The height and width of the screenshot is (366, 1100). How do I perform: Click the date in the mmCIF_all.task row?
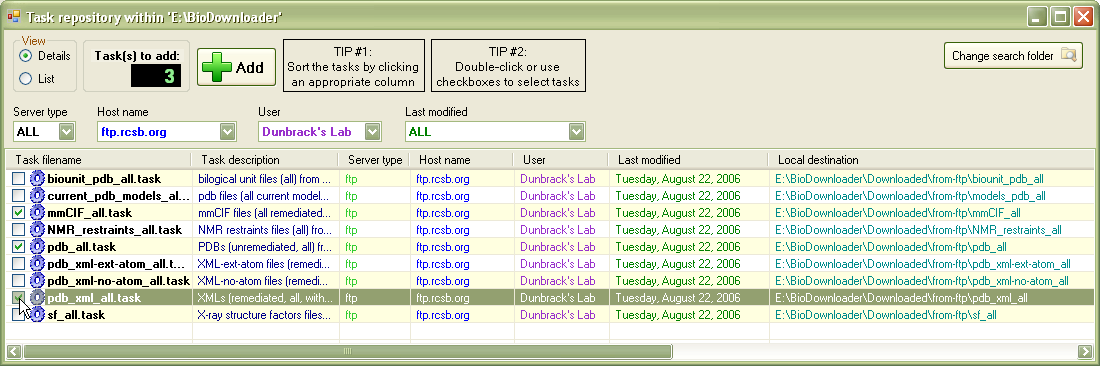678,212
